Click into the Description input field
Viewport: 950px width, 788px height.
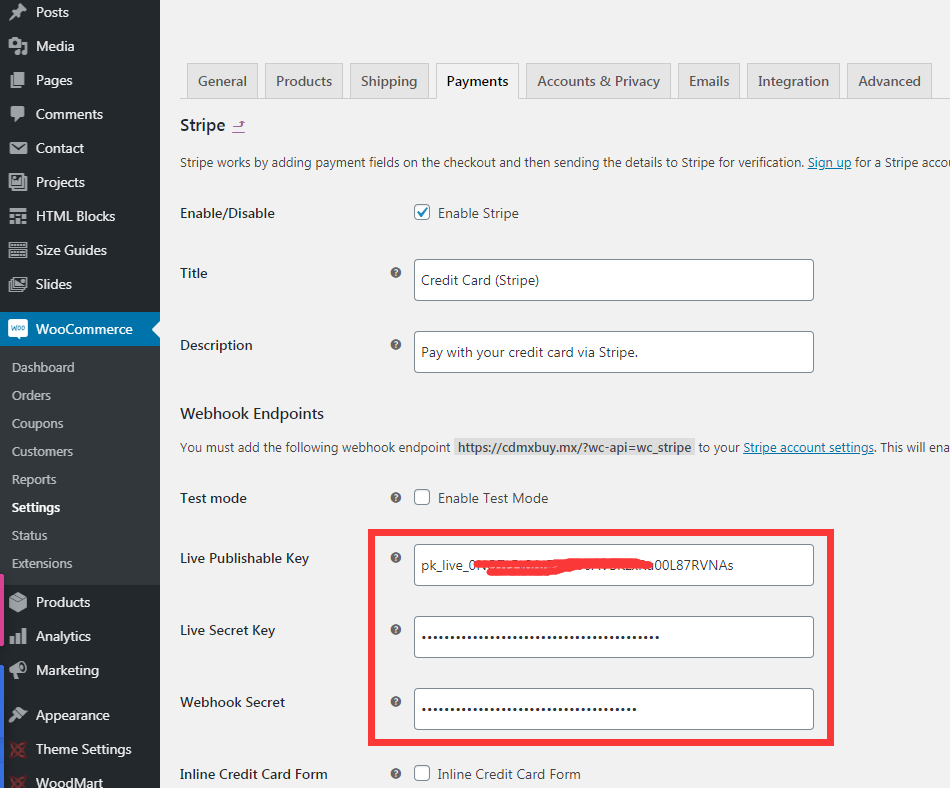click(x=614, y=352)
